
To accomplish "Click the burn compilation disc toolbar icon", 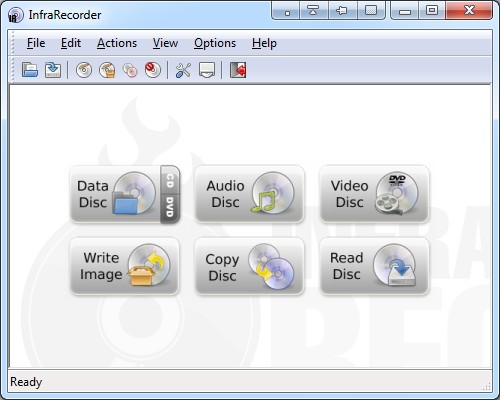I will (x=84, y=70).
